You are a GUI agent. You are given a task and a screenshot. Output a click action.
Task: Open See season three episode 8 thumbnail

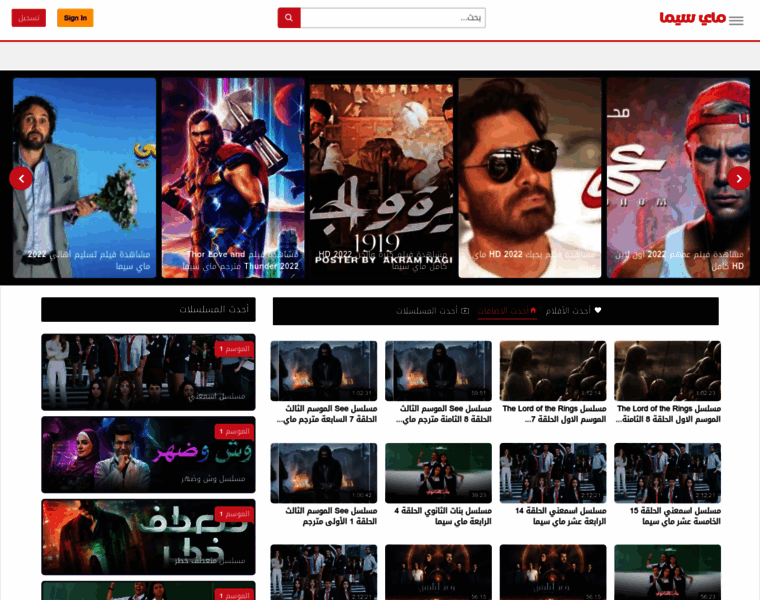coord(438,371)
